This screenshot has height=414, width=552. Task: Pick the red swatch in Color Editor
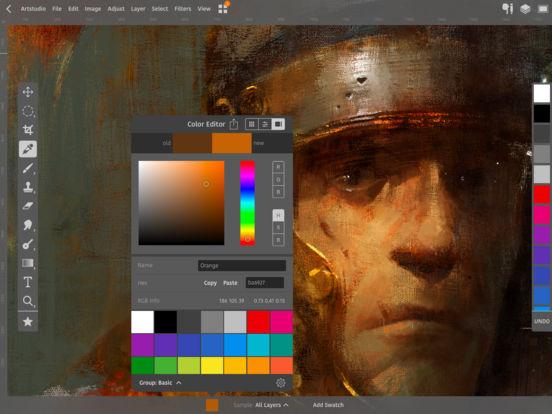tap(258, 322)
